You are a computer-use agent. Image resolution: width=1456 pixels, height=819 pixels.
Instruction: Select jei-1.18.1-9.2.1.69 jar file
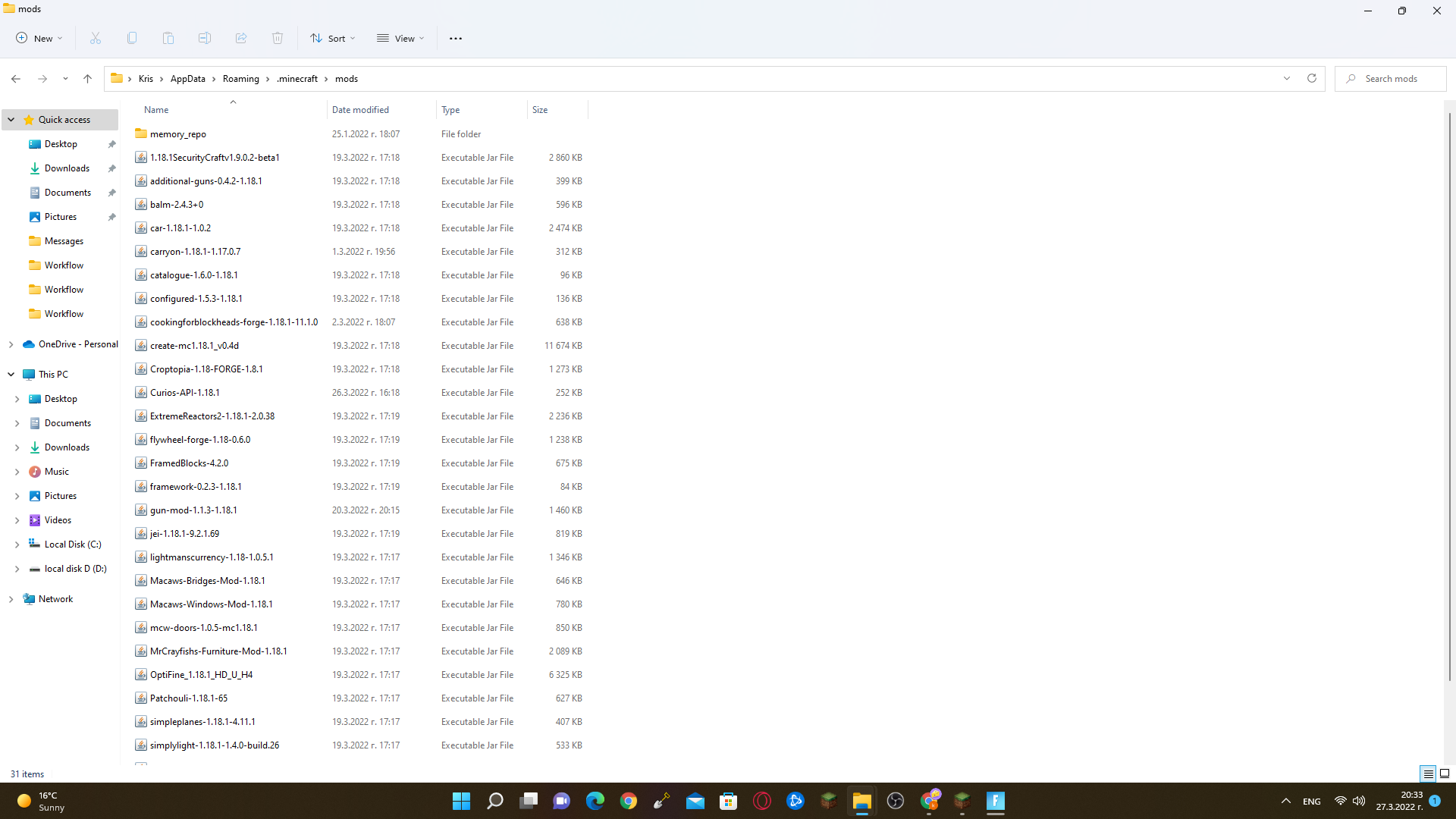click(184, 534)
